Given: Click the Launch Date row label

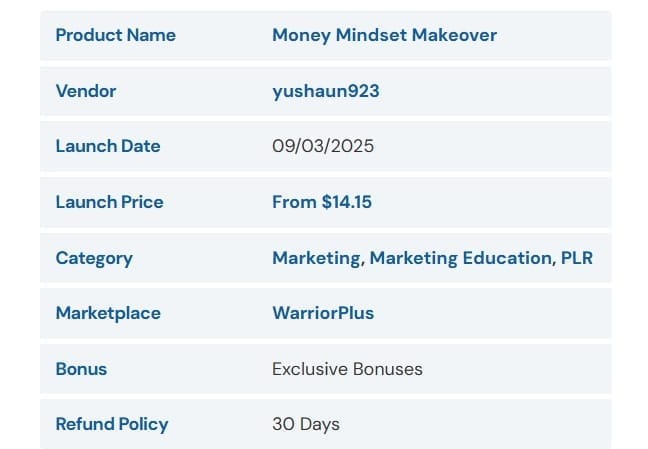Looking at the screenshot, I should coord(108,146).
